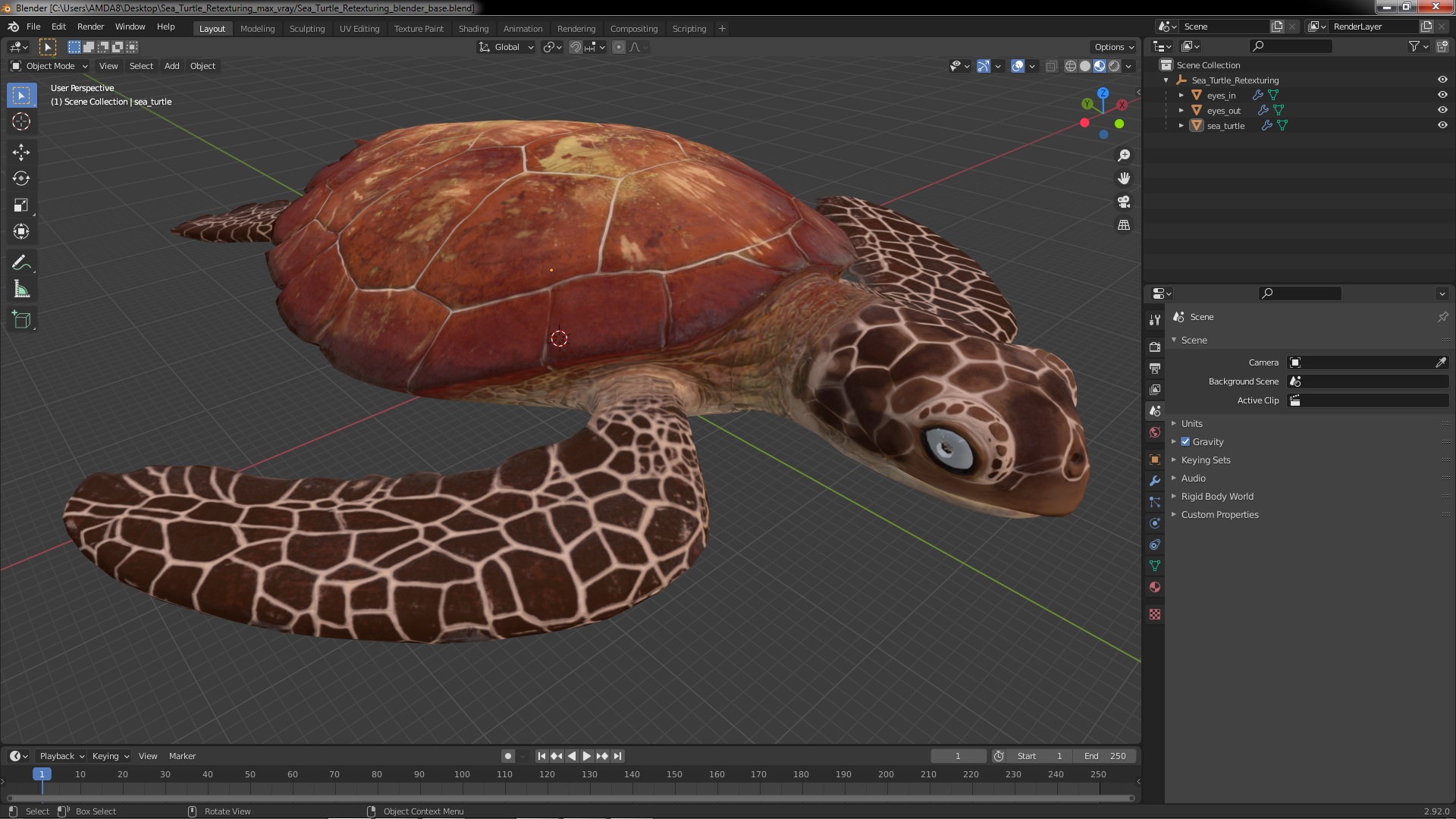
Task: Select the Measure tool
Action: point(21,290)
